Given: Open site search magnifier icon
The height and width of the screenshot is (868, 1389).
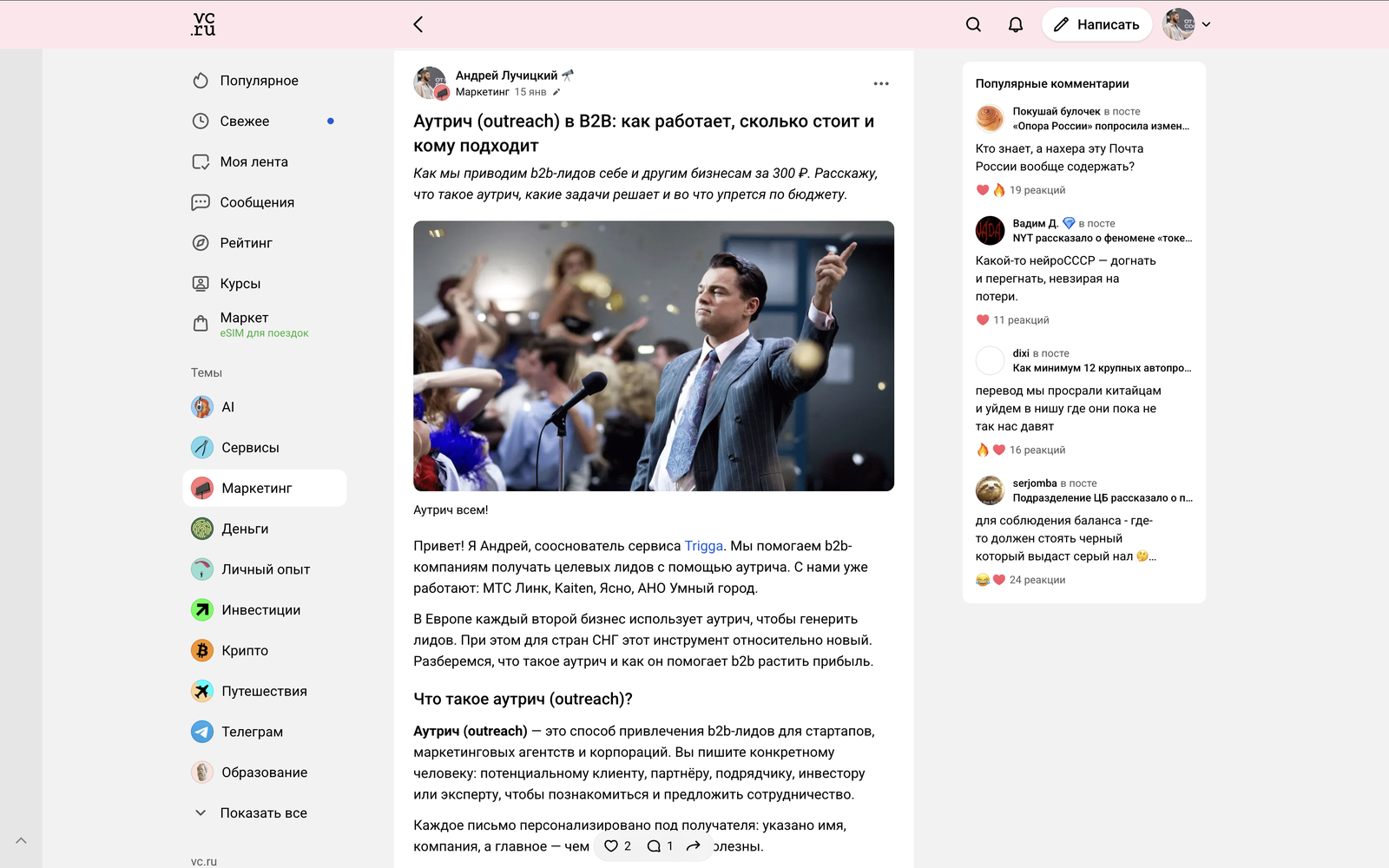Looking at the screenshot, I should (973, 24).
